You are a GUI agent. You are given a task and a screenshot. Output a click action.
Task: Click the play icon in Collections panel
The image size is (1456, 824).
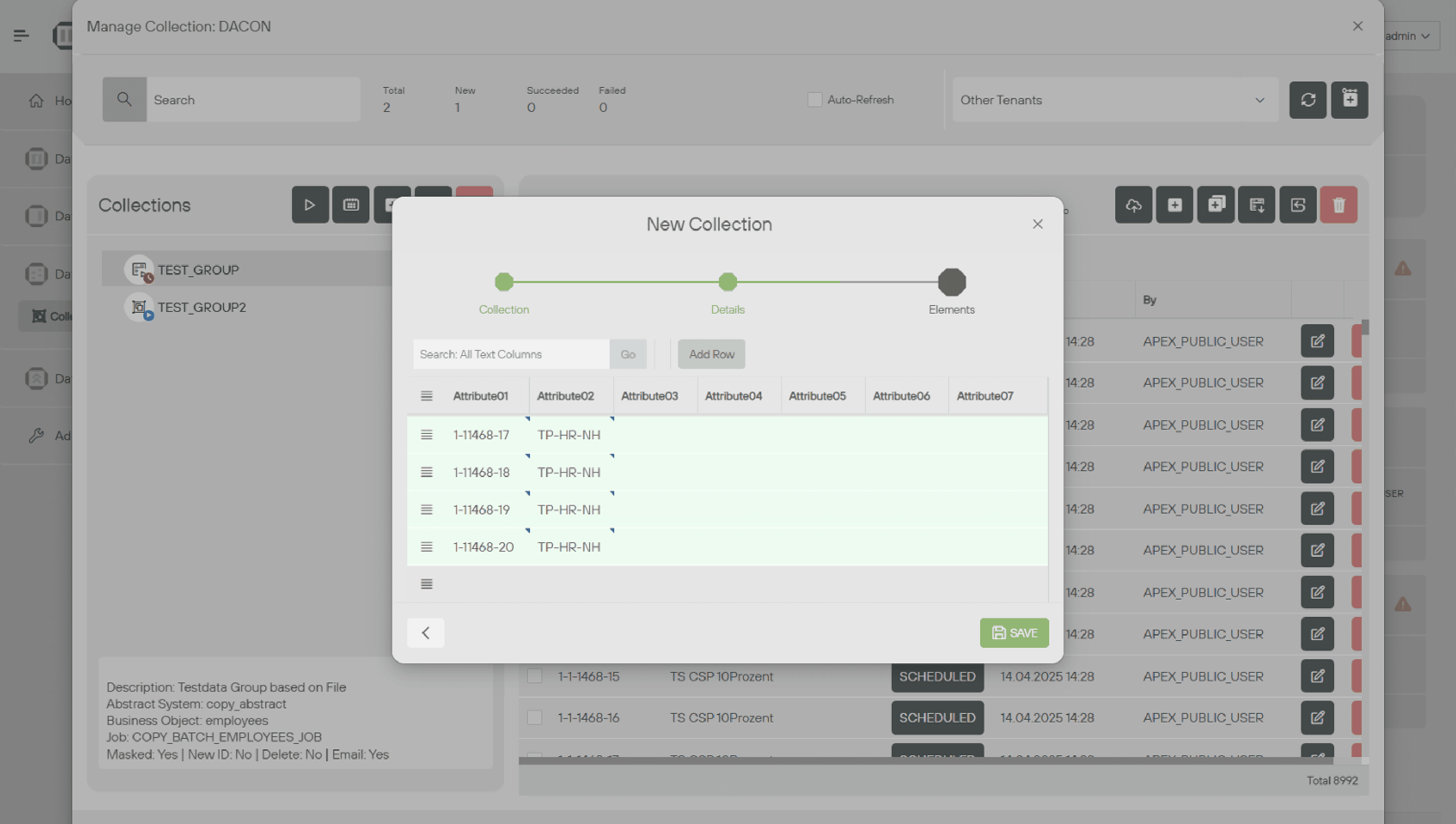pos(310,204)
